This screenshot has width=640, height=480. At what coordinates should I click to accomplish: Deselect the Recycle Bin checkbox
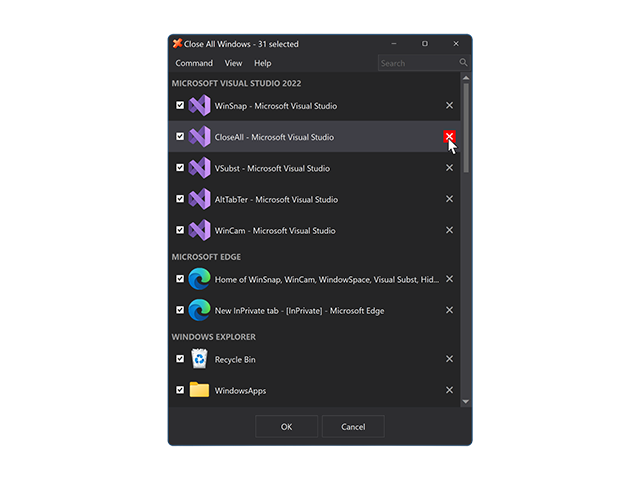[180, 359]
